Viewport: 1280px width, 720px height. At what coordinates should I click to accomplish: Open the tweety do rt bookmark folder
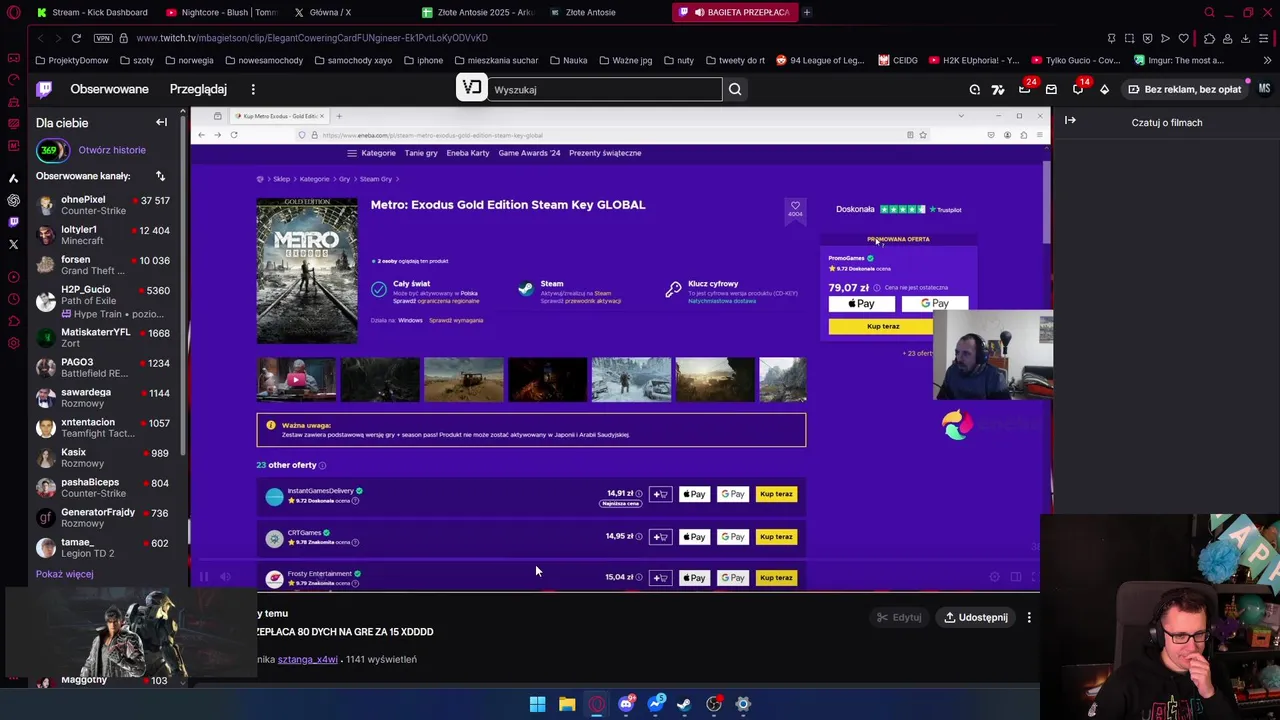[734, 60]
